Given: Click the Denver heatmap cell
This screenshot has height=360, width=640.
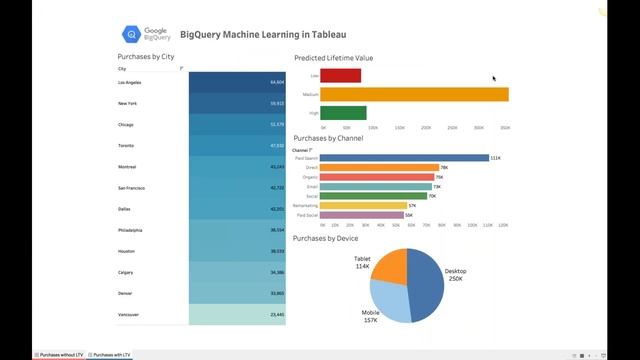Looking at the screenshot, I should click(x=237, y=293).
